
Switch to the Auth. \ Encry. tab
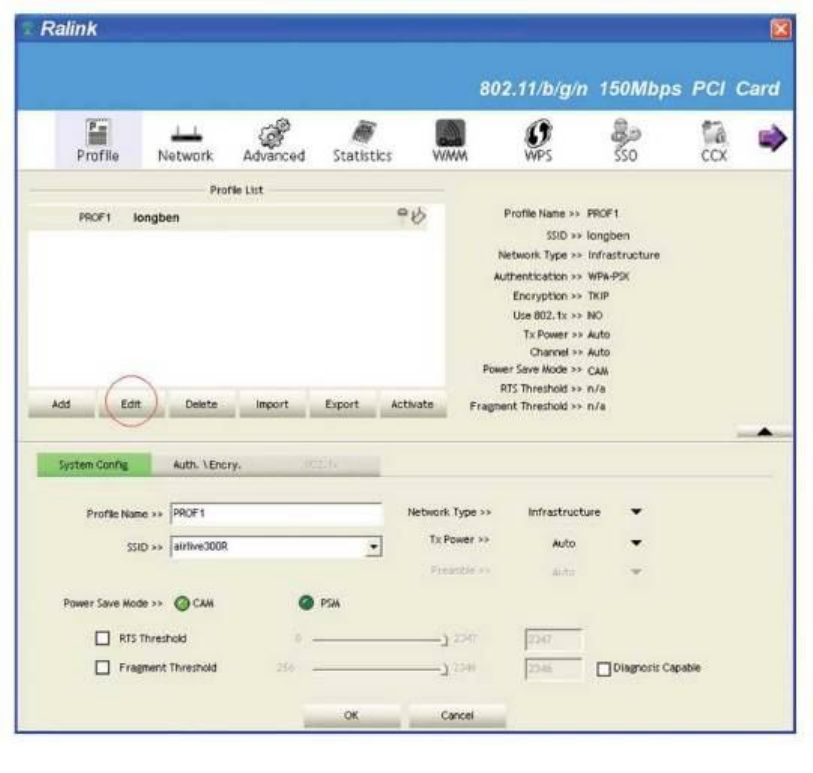(207, 465)
